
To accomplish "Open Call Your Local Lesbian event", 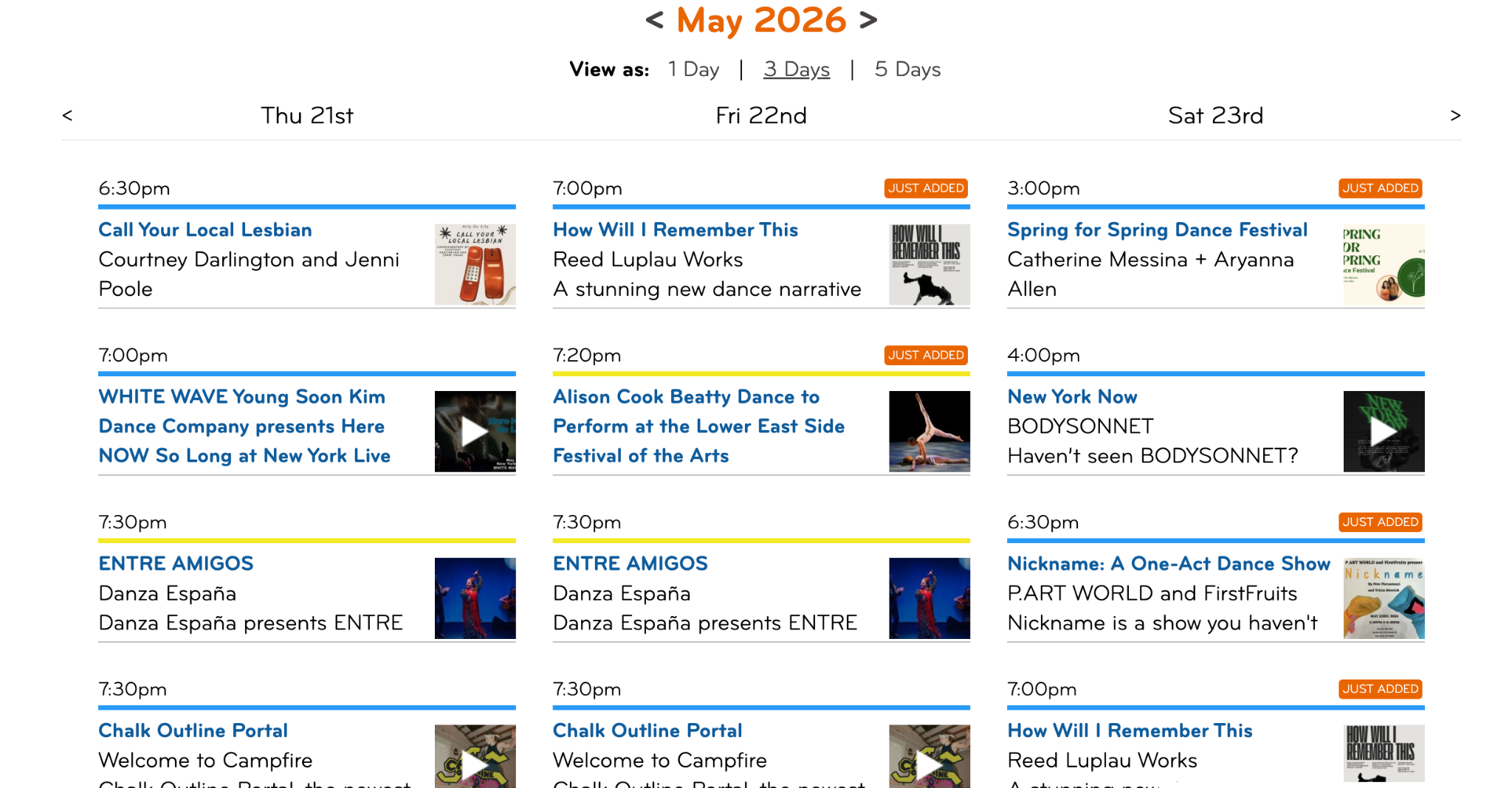I will click(x=205, y=229).
